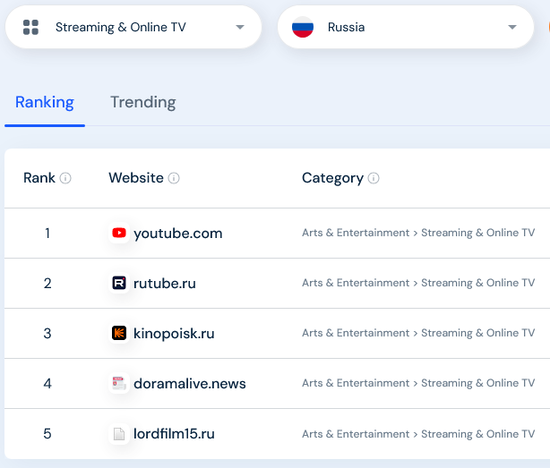The width and height of the screenshot is (550, 468).
Task: Click the Website column header
Action: pos(136,178)
